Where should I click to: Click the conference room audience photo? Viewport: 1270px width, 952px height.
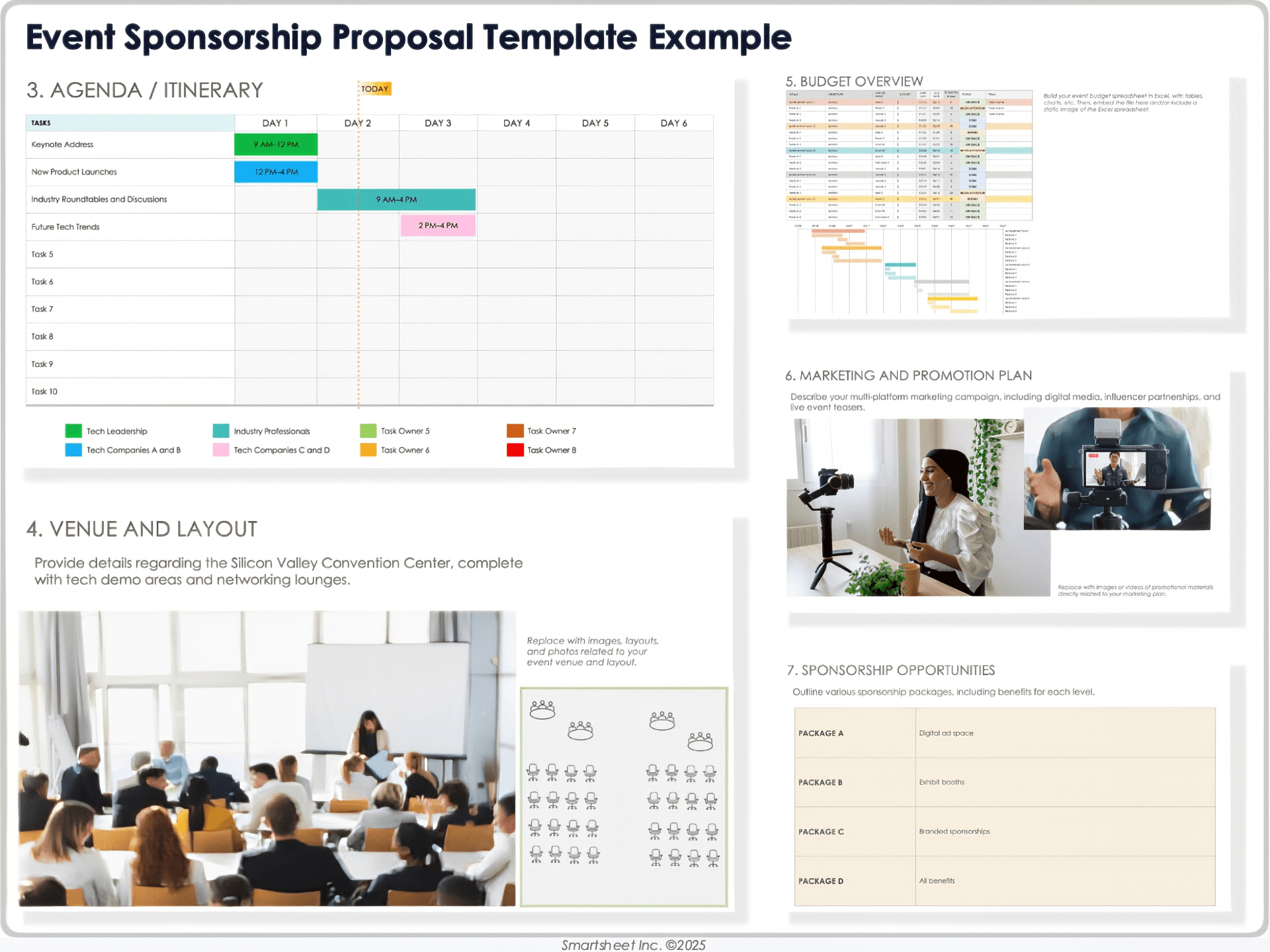267,758
